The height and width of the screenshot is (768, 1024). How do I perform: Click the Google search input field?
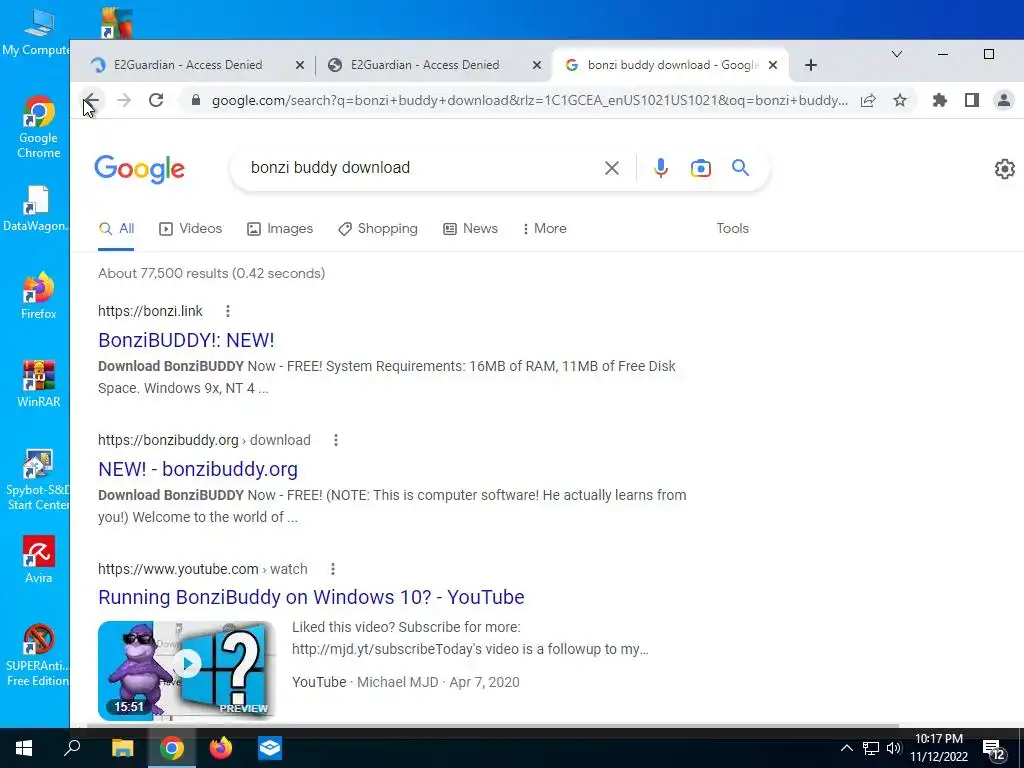(418, 168)
